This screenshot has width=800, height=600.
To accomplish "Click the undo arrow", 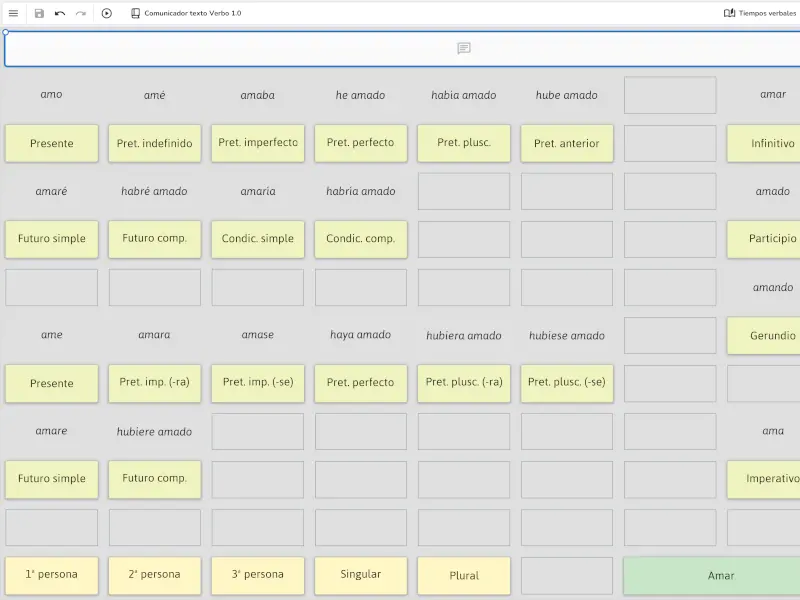I will tap(60, 13).
